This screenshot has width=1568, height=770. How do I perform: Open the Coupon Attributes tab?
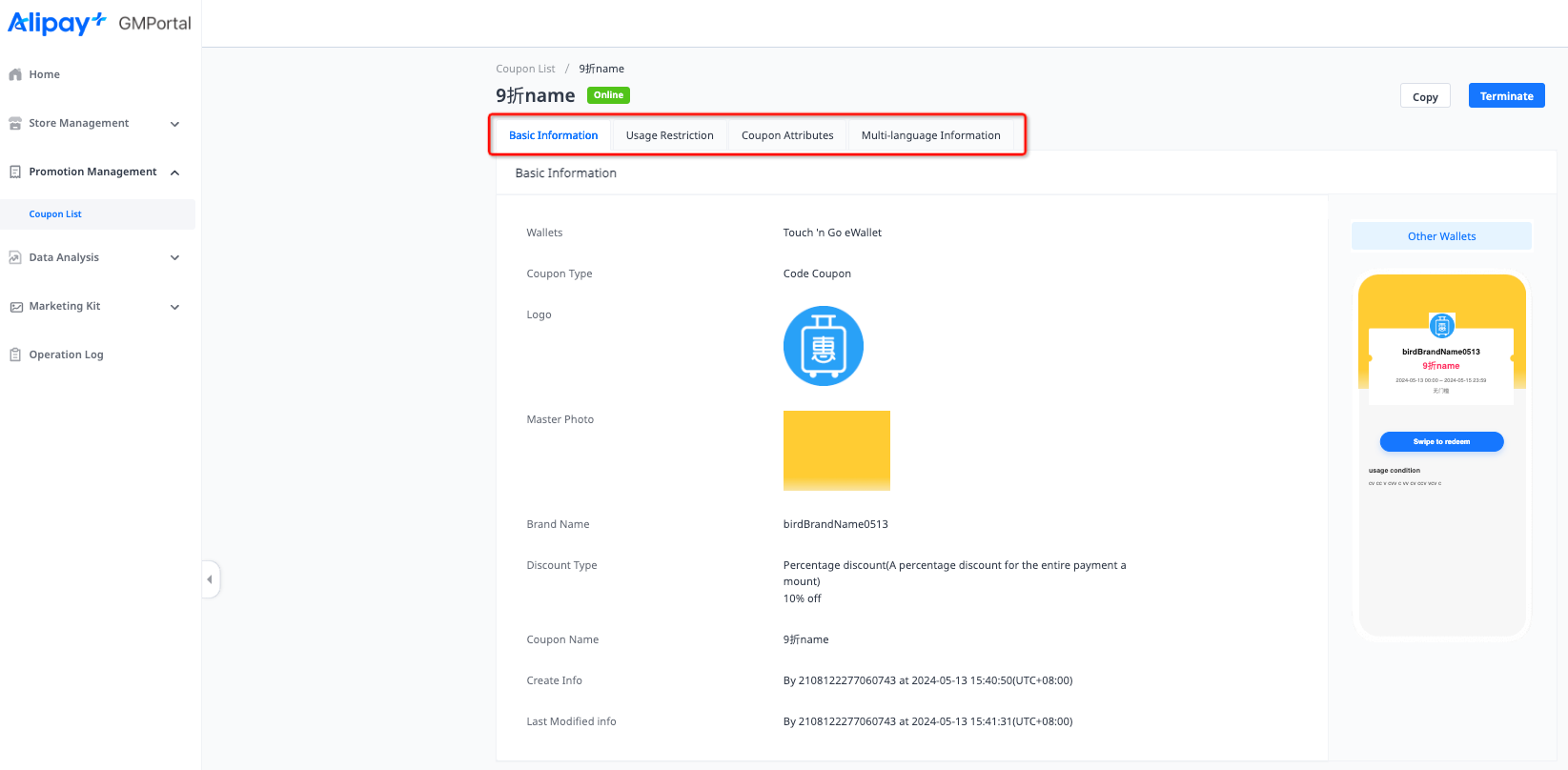787,135
